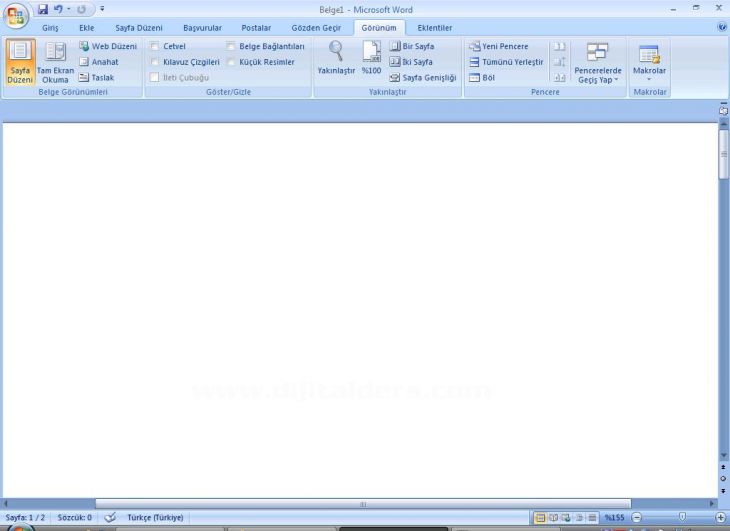Select Sayfa Düzeni document view
Image resolution: width=730 pixels, height=531 pixels.
(20, 62)
